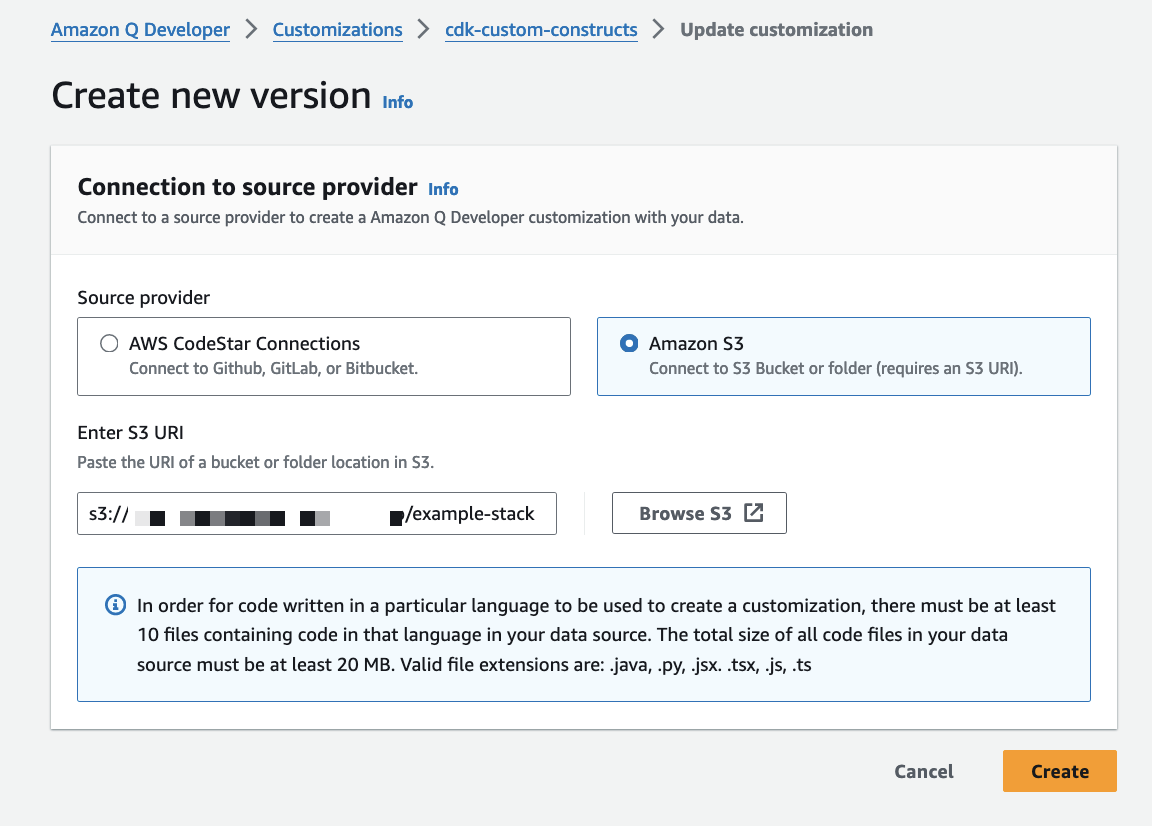Click Info next to Create new version
The height and width of the screenshot is (826, 1152).
(x=397, y=102)
